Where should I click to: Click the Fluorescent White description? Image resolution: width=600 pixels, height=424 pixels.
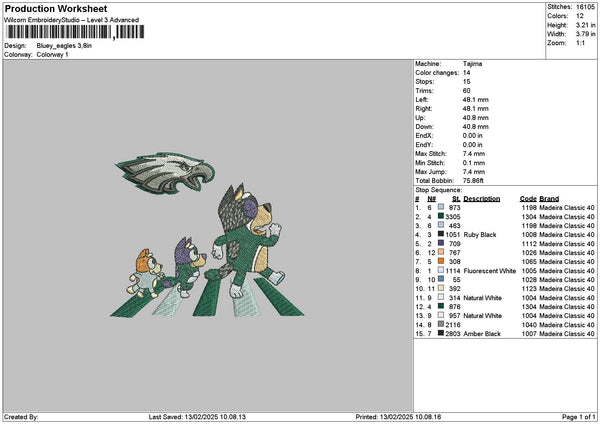click(x=490, y=271)
